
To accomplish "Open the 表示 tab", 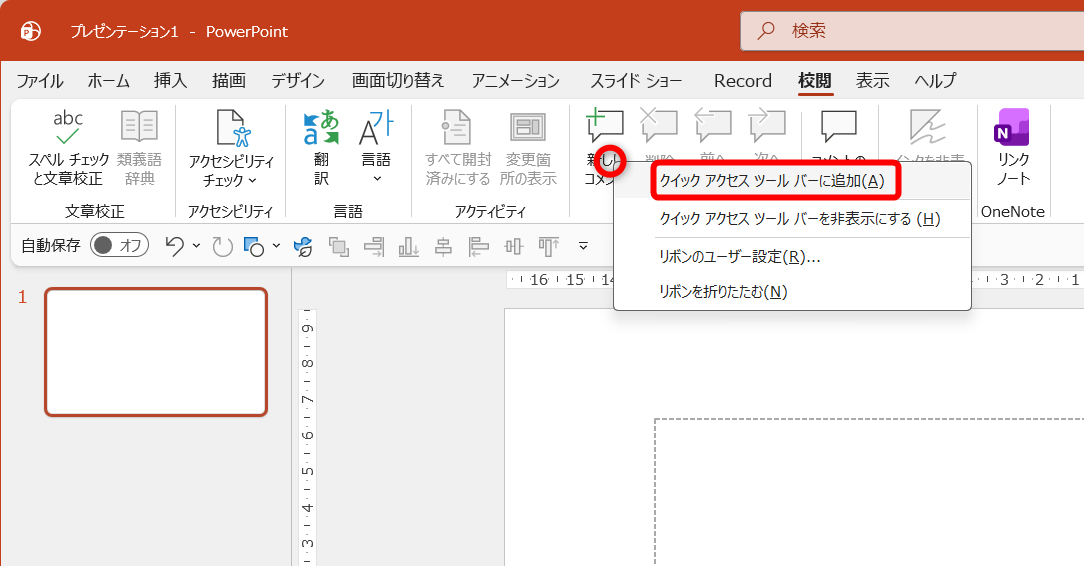I will (872, 81).
